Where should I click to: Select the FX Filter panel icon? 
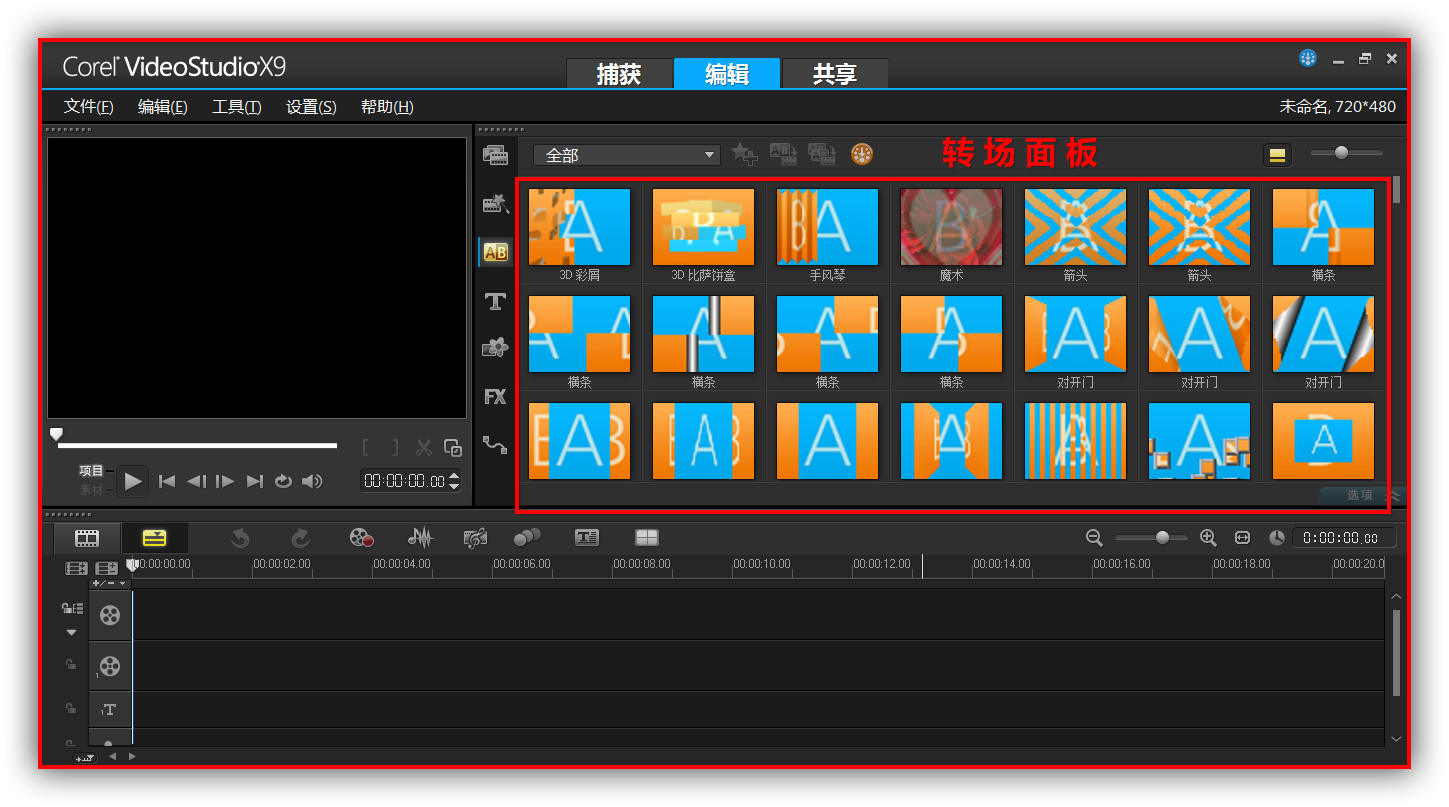click(x=495, y=396)
